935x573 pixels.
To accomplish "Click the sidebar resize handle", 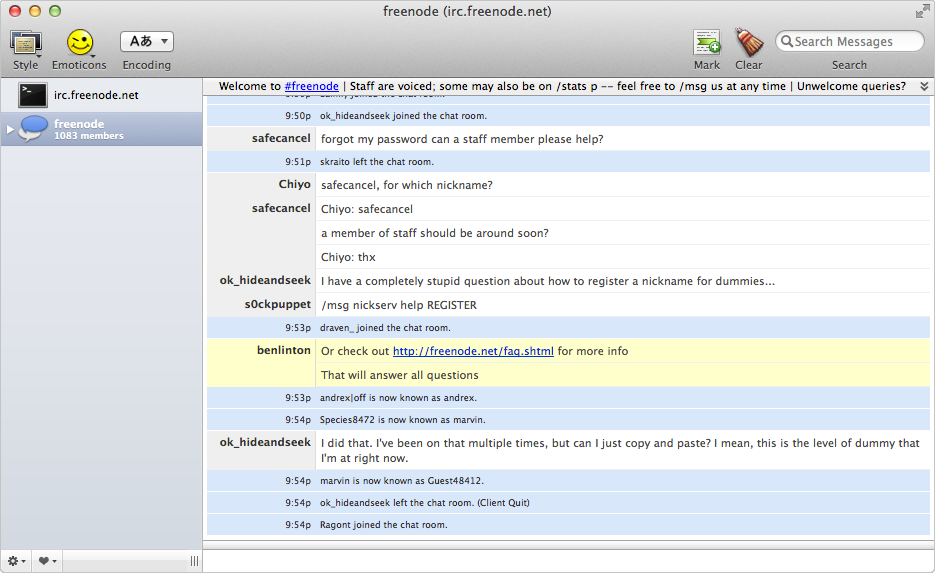I will click(x=194, y=560).
